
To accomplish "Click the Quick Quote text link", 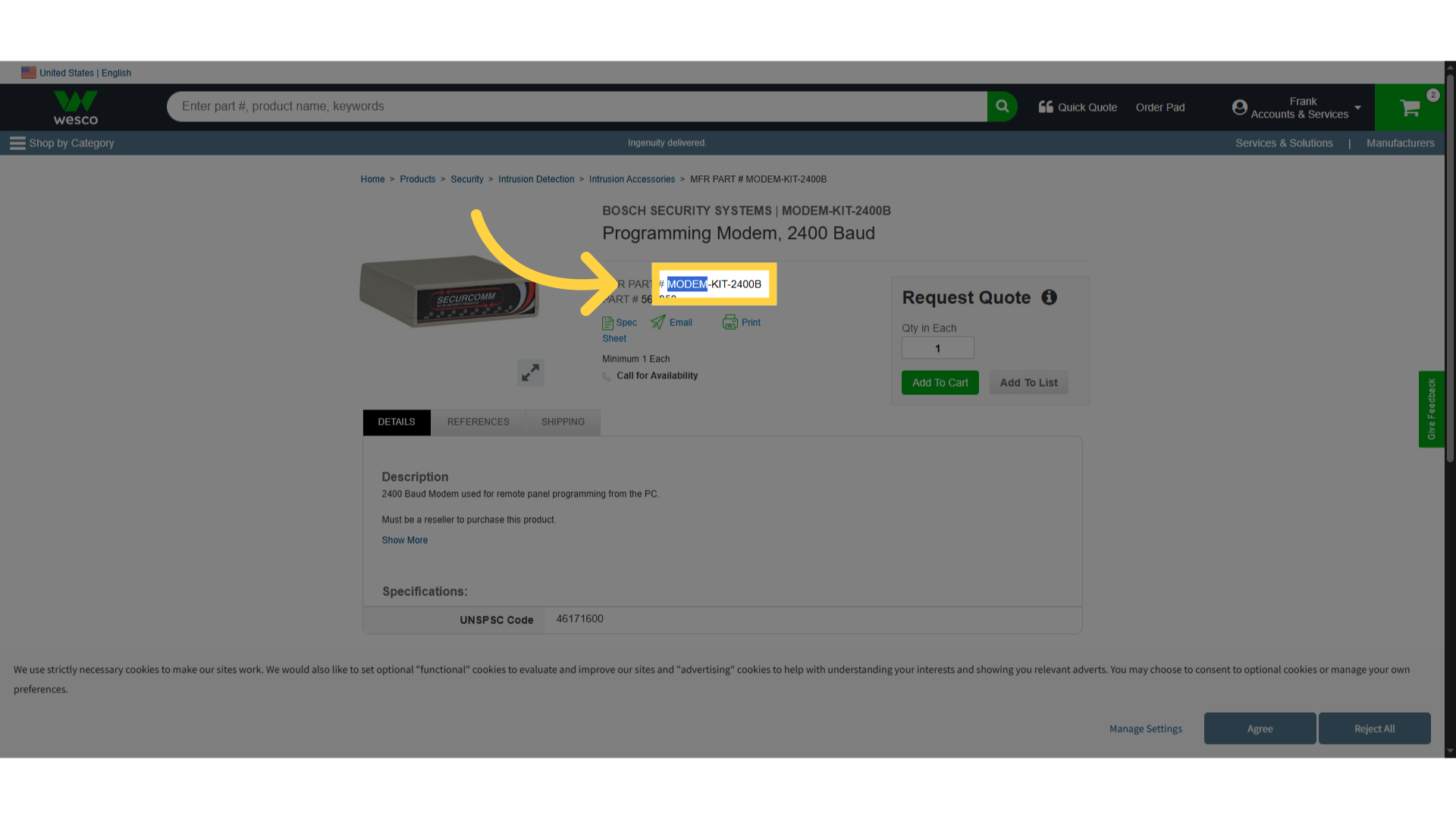I will (1087, 108).
